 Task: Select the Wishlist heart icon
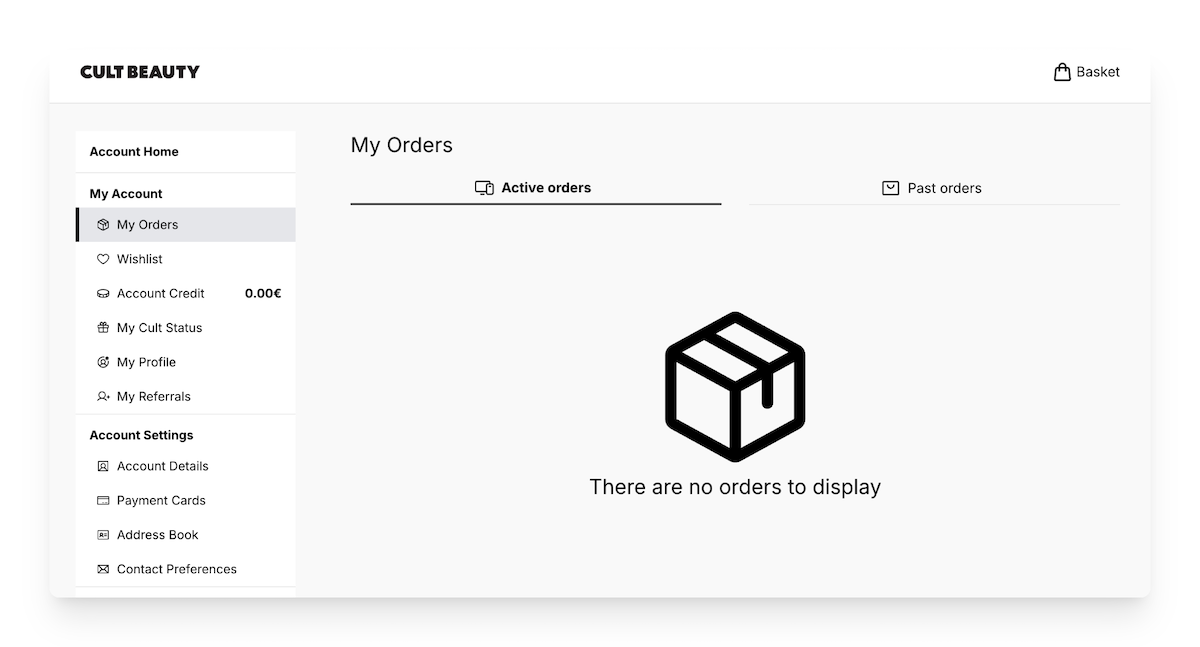click(x=103, y=259)
